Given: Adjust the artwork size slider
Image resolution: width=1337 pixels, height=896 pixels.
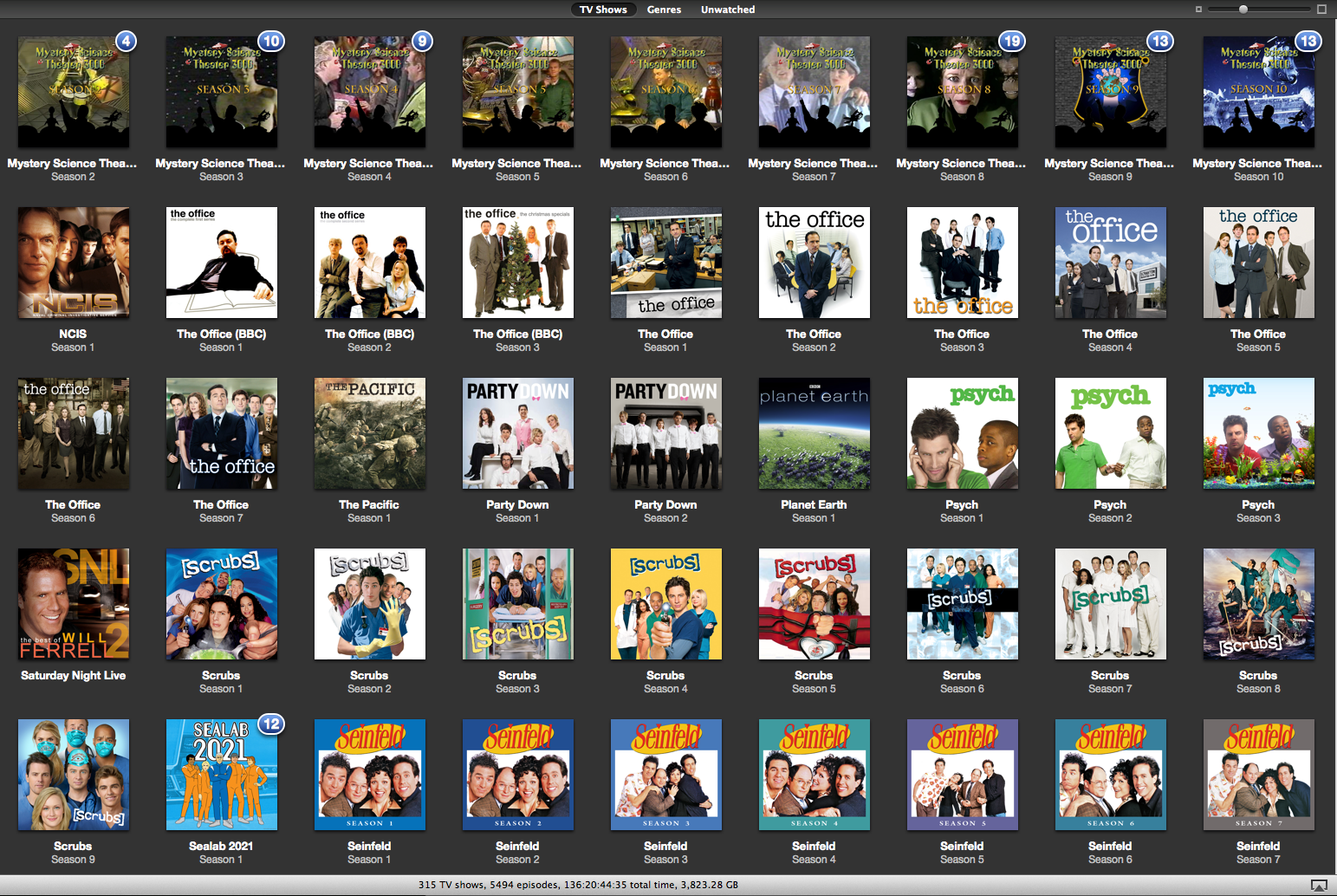Looking at the screenshot, I should coord(1259,9).
